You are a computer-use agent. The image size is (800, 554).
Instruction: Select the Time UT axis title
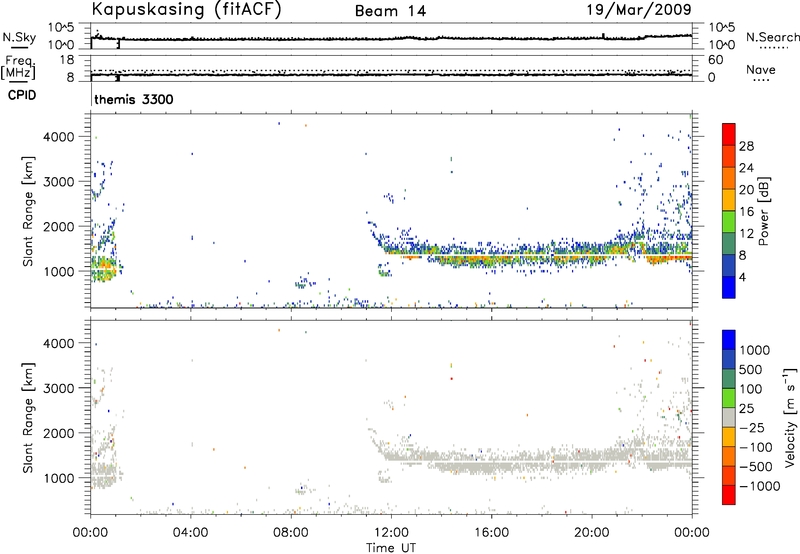391,548
